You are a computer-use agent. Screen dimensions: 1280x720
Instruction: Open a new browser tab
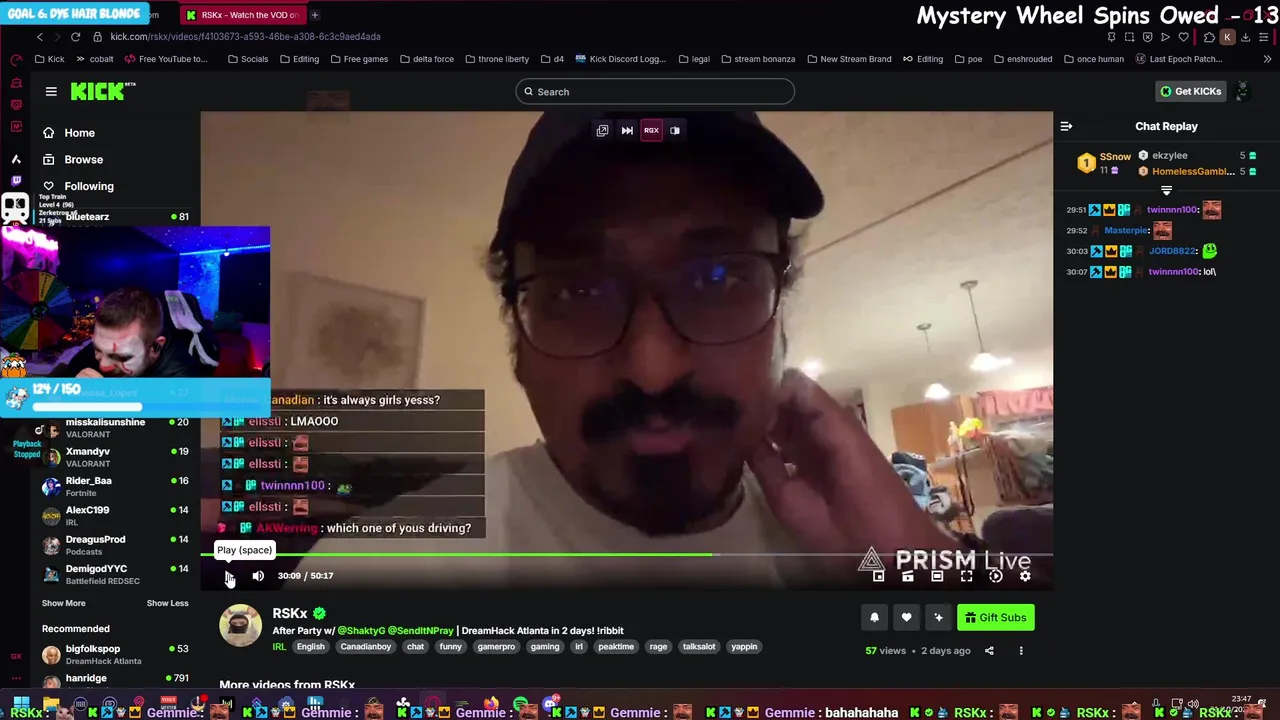pos(315,15)
